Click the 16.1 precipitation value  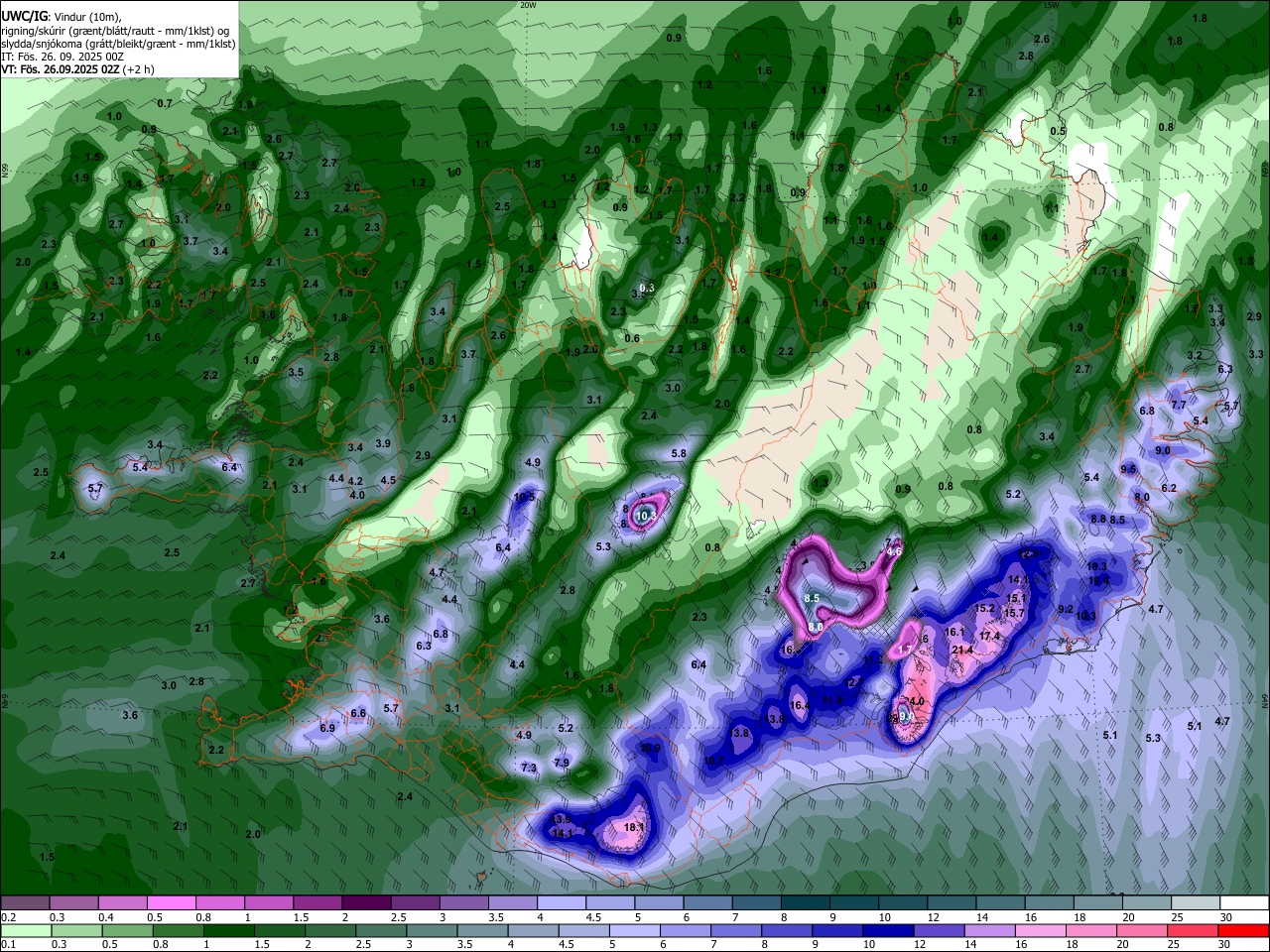(954, 632)
